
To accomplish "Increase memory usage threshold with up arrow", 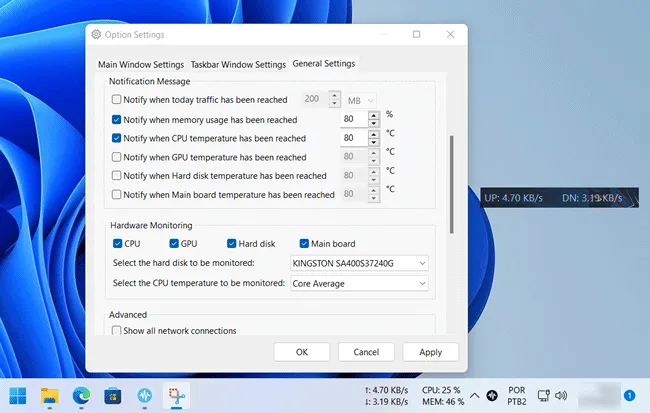I will click(374, 116).
